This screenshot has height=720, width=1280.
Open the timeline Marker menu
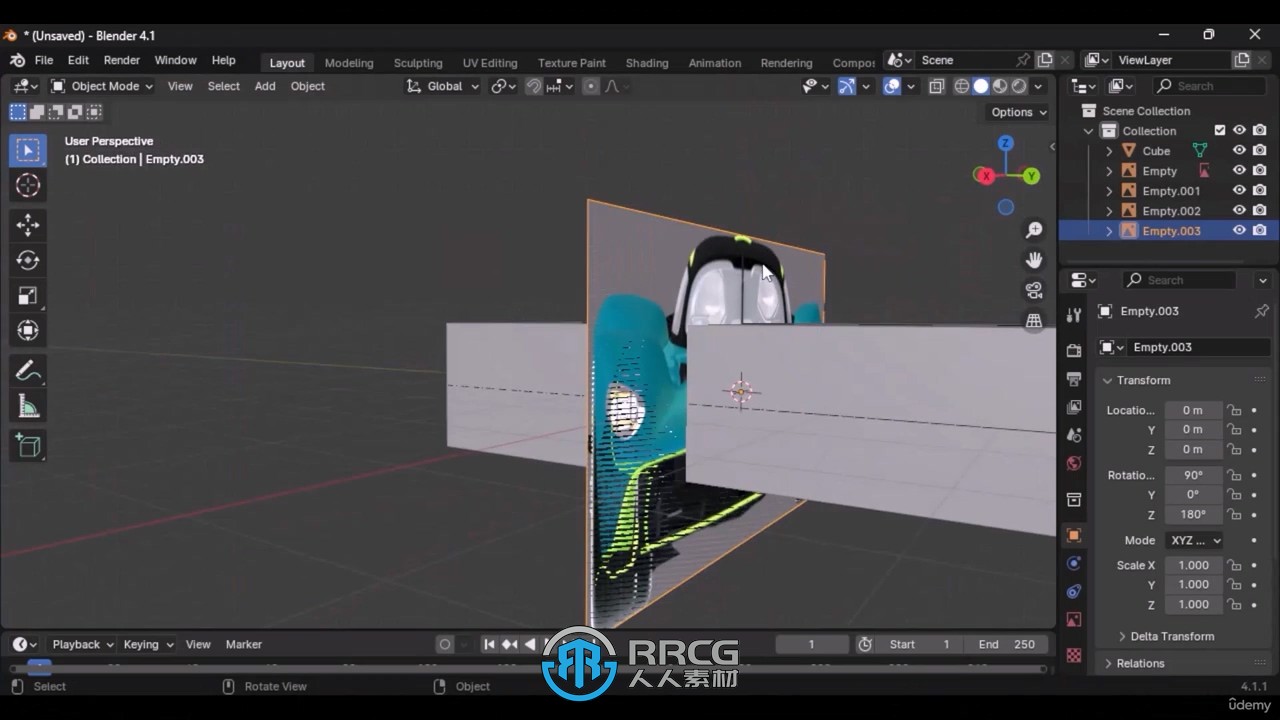coord(244,644)
